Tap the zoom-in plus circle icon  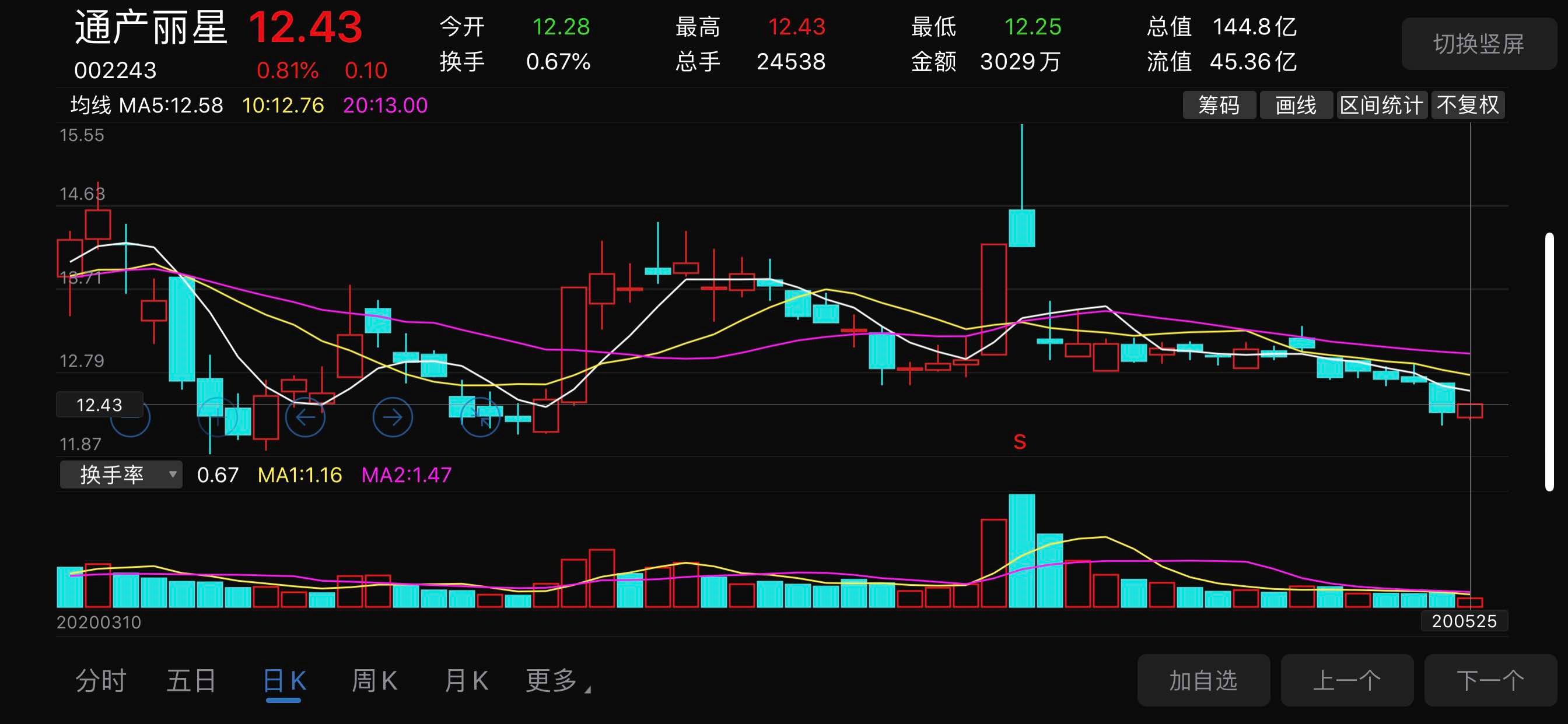point(218,417)
